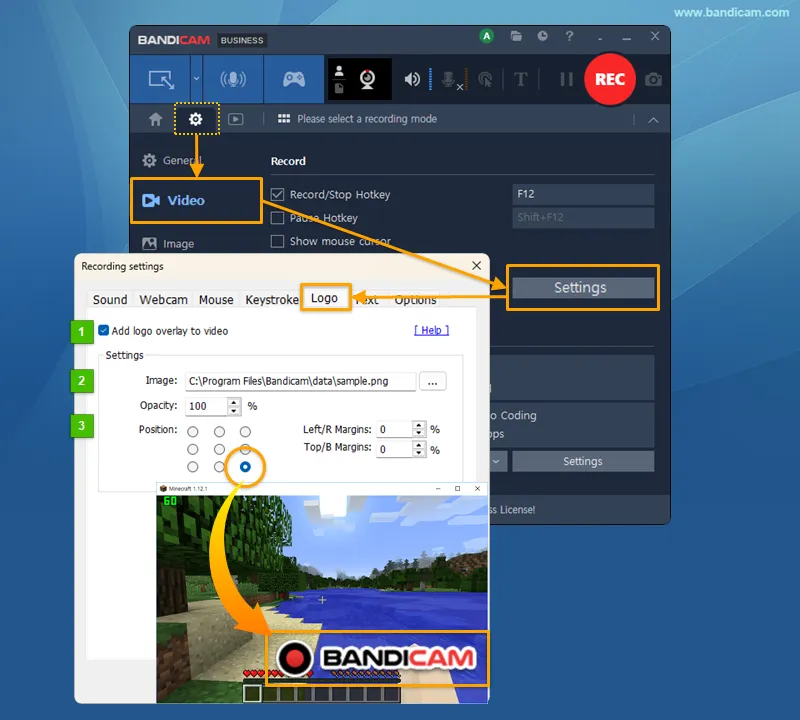
Task: Enable Show mouse cursor checkbox
Action: coord(277,241)
